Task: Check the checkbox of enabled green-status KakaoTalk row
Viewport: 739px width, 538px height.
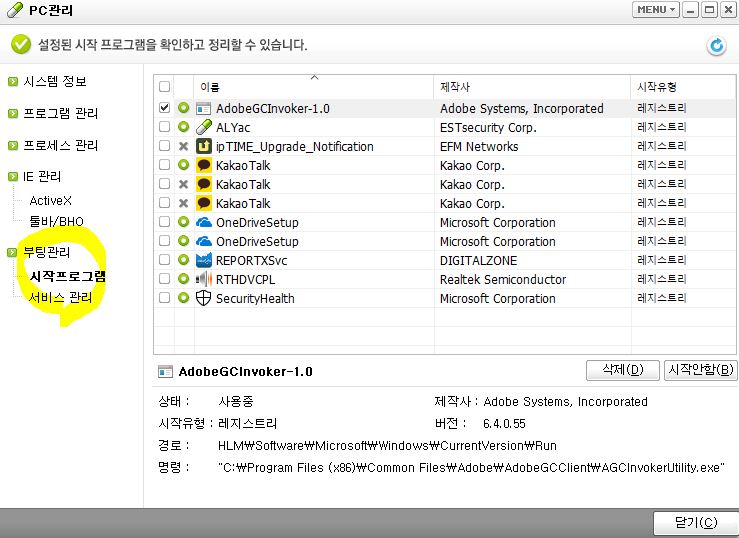Action: coord(164,164)
